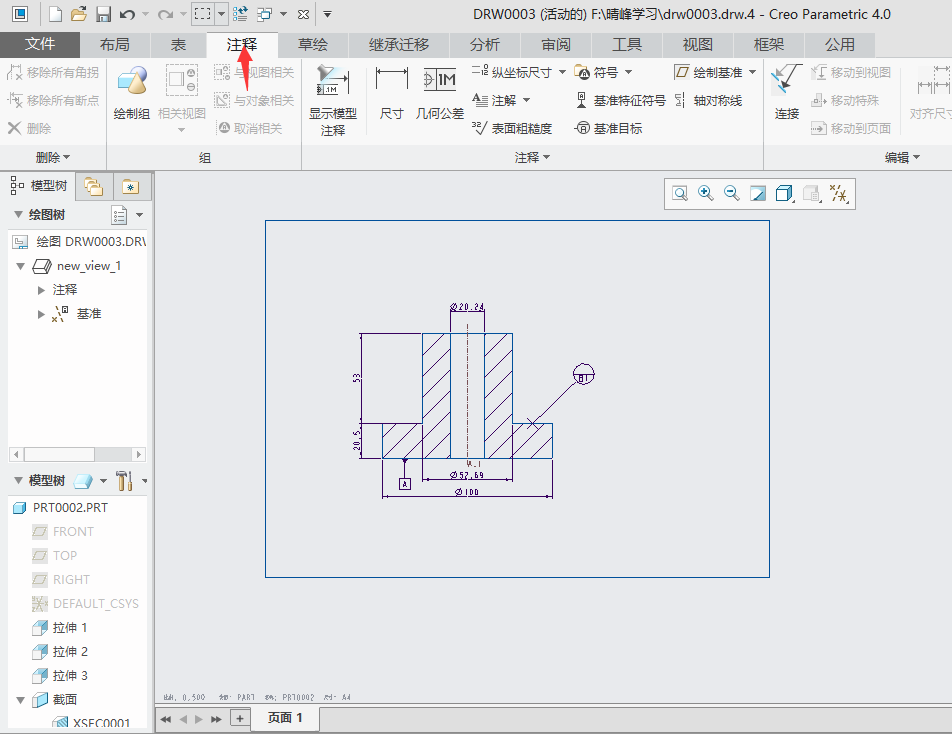This screenshot has height=734, width=952.
Task: Select the Ø100 dimension in drawing
Action: tap(467, 492)
